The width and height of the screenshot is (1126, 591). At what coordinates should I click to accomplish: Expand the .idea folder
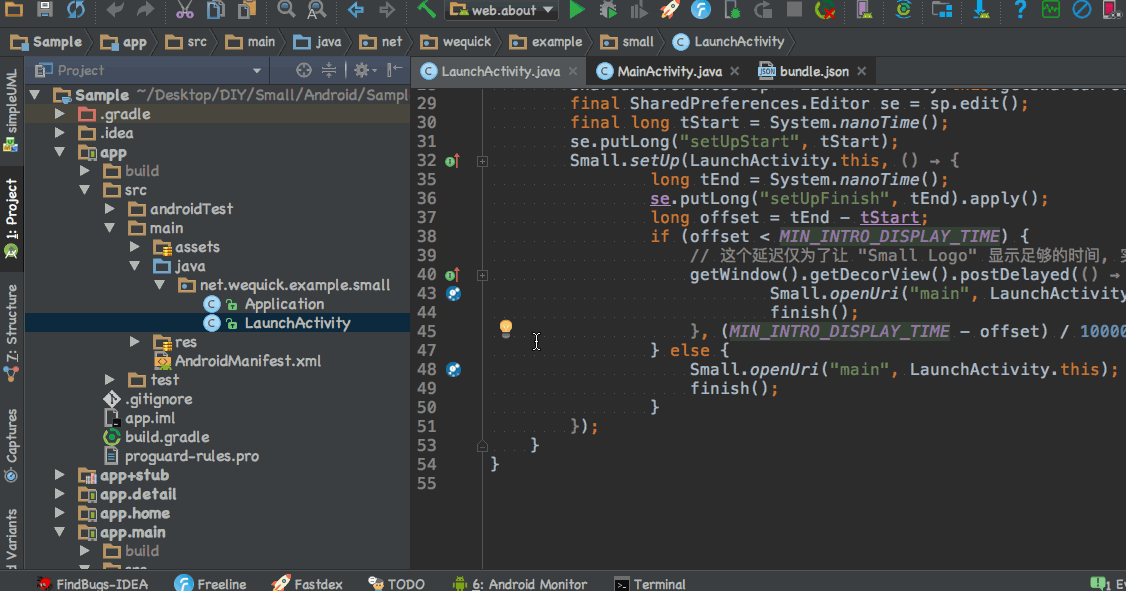(x=60, y=133)
